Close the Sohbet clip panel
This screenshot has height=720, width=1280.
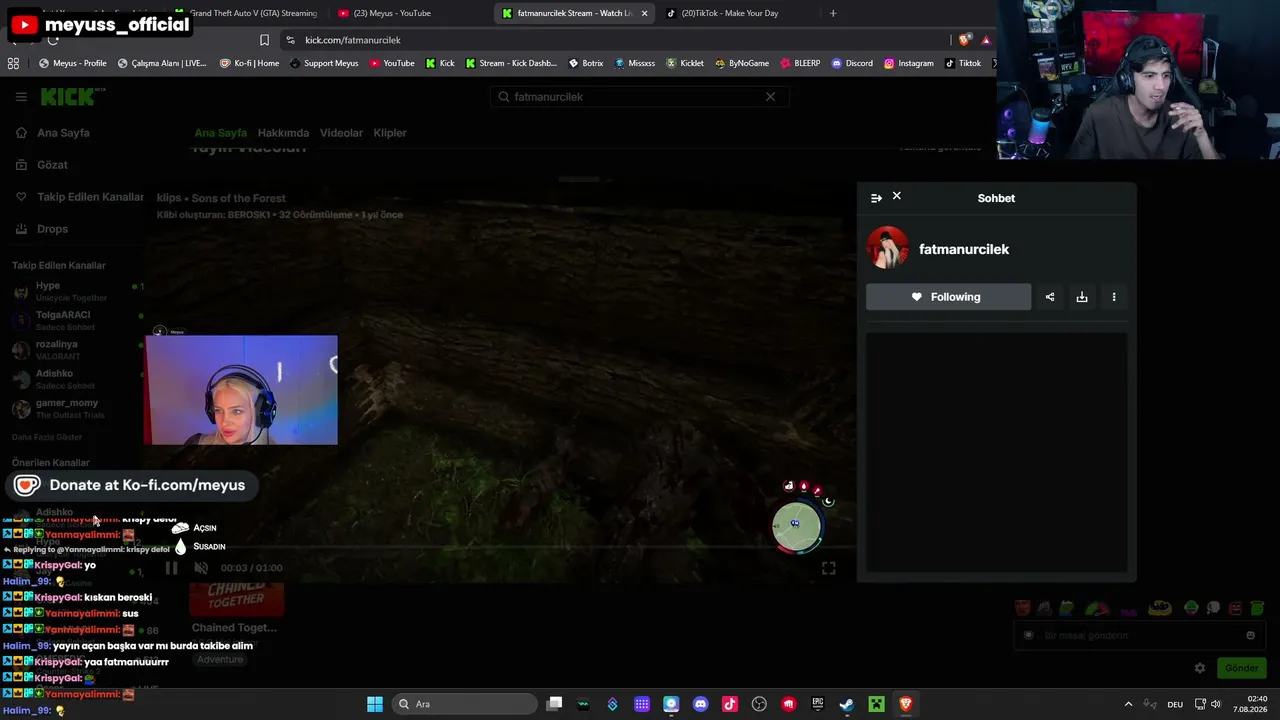[897, 196]
